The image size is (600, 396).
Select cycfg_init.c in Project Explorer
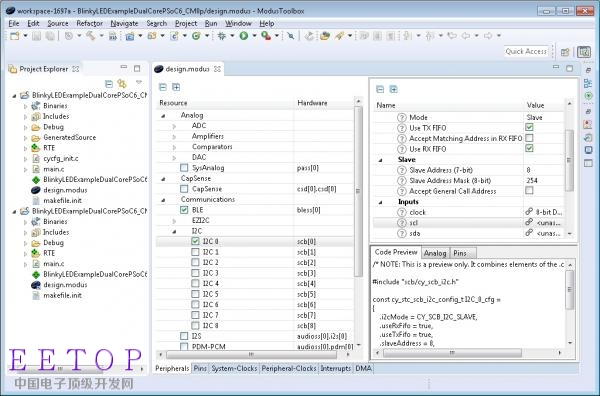[x=61, y=158]
